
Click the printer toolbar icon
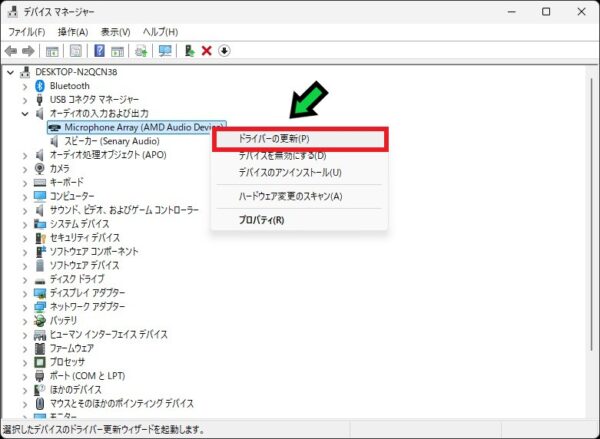pyautogui.click(x=141, y=51)
